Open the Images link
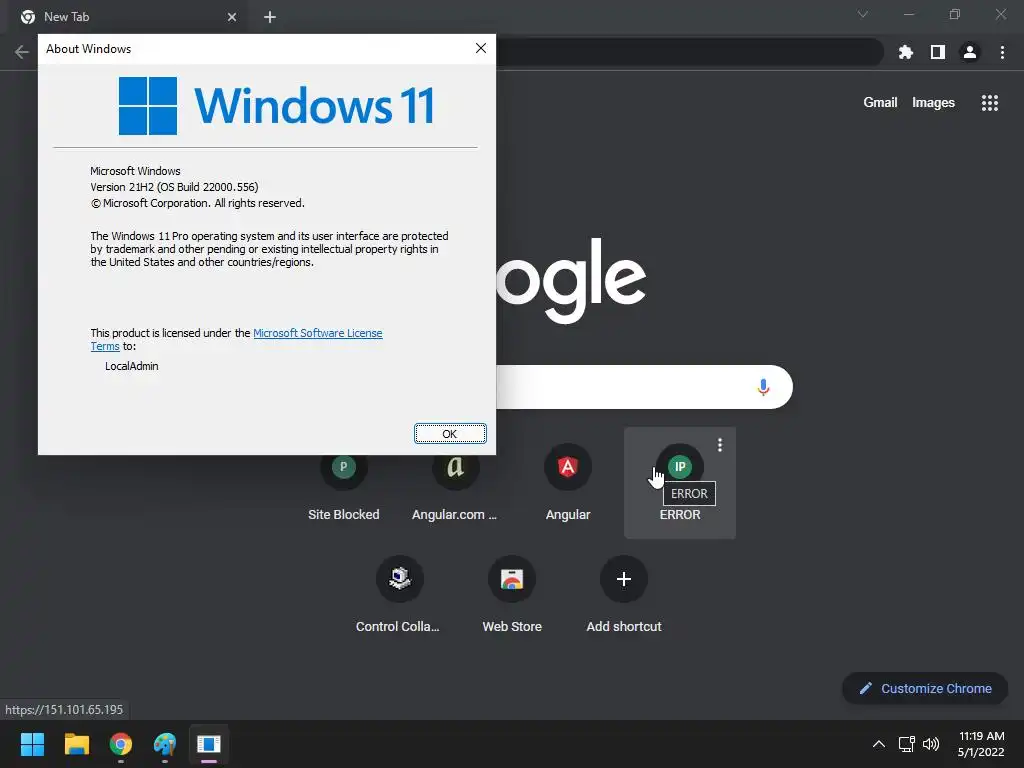1024x768 pixels. [x=933, y=103]
